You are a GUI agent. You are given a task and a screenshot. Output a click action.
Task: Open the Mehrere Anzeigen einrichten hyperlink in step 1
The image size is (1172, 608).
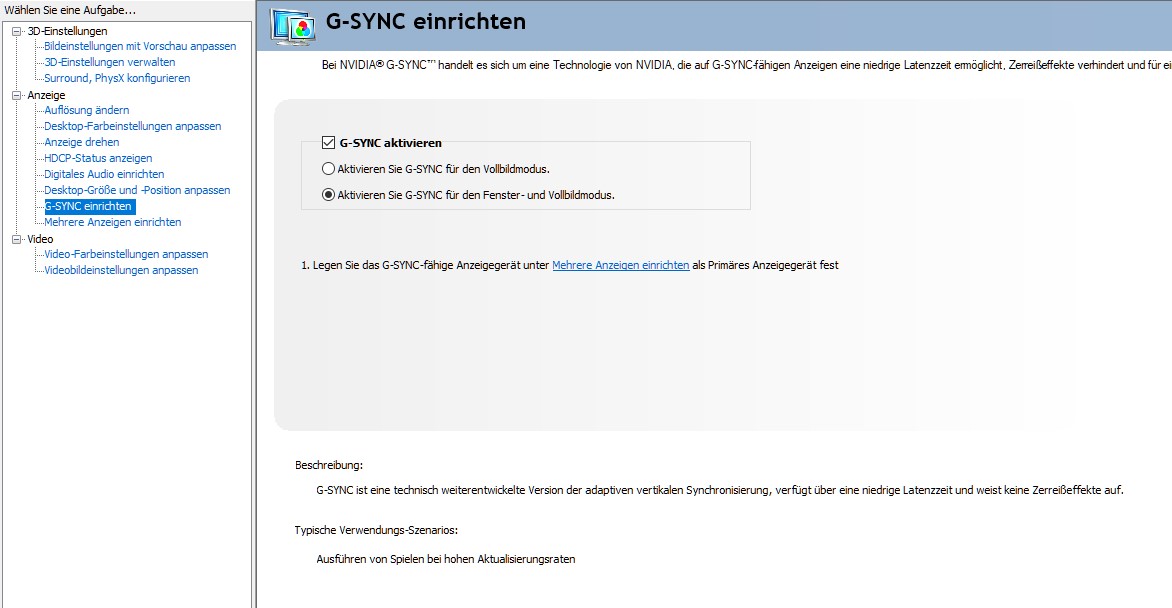pyautogui.click(x=620, y=265)
